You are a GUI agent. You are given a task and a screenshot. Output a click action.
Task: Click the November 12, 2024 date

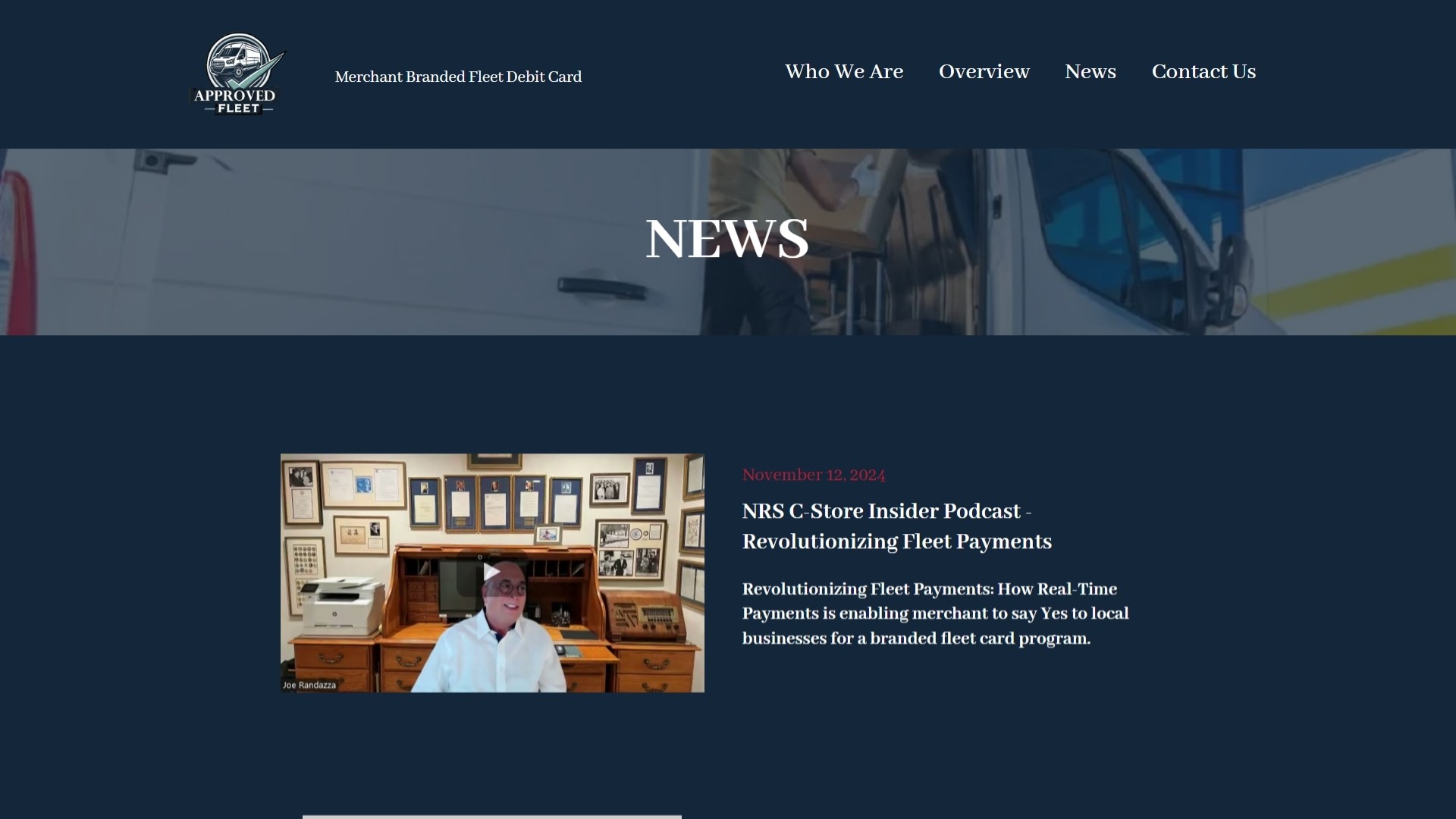pos(813,475)
